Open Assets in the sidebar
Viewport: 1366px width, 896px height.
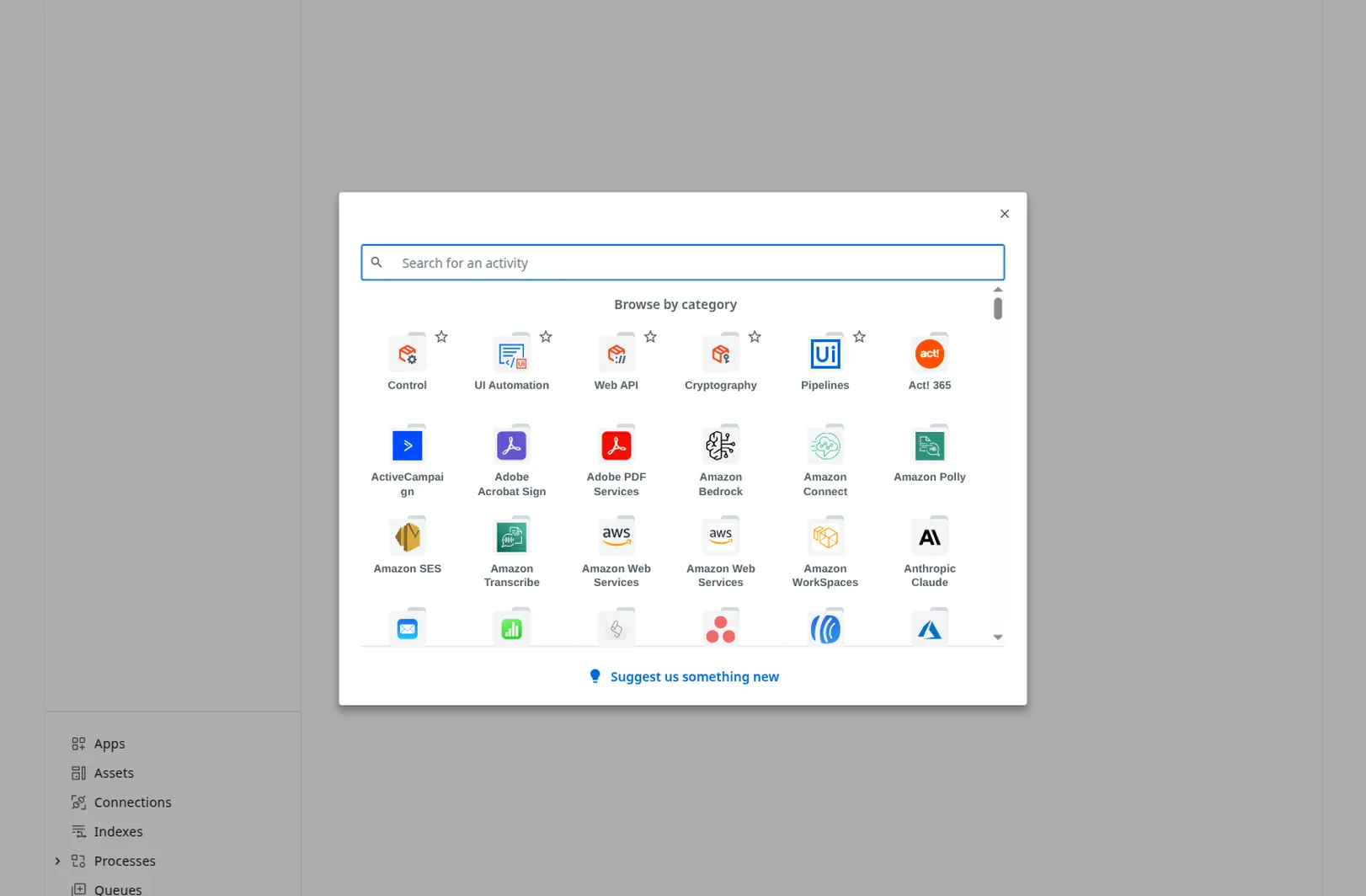[114, 773]
